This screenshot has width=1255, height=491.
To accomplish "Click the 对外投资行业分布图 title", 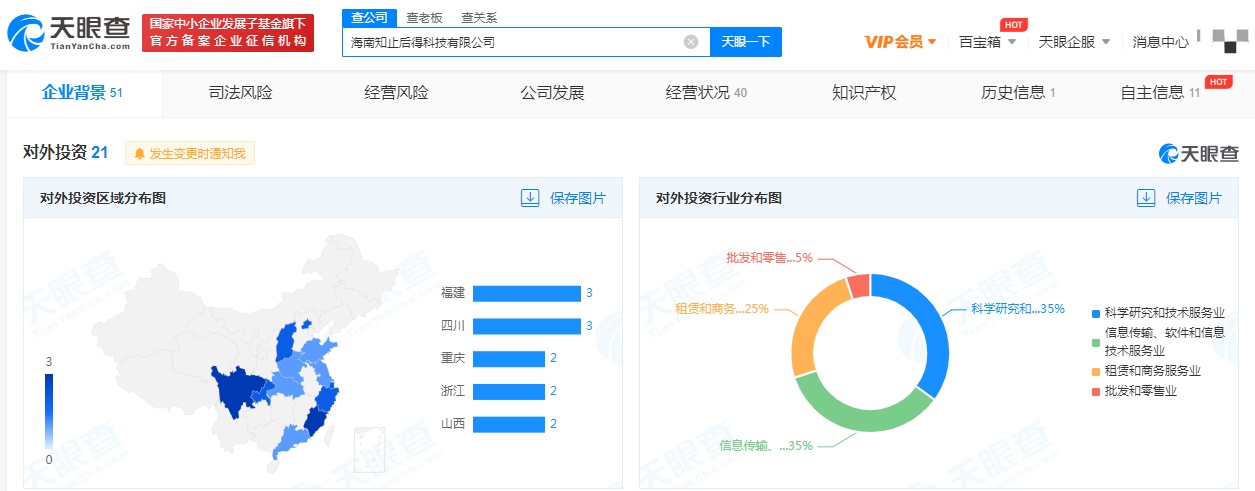I will coord(719,198).
